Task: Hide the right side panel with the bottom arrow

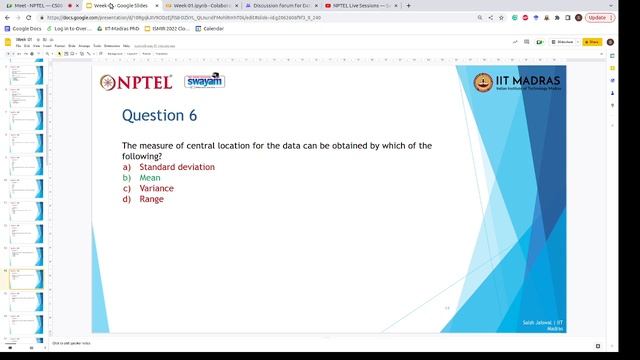Action: [612, 346]
